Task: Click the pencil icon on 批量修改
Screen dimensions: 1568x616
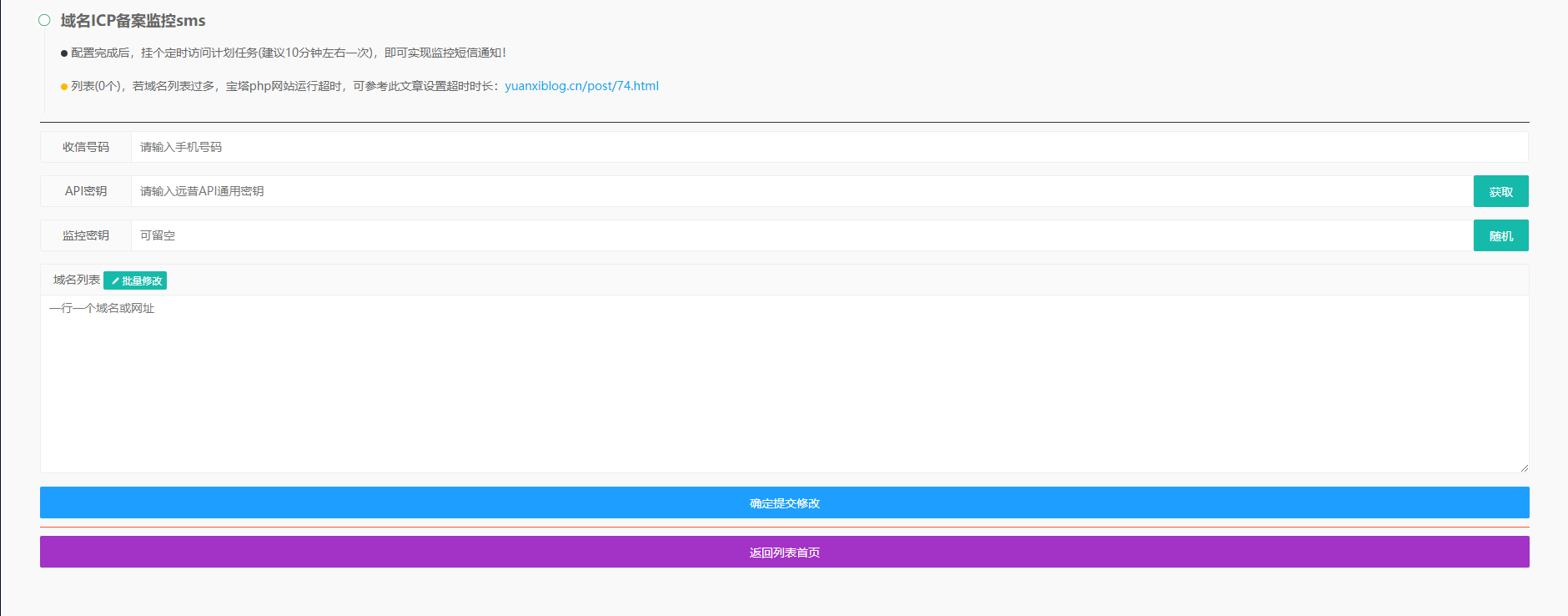Action: [115, 281]
